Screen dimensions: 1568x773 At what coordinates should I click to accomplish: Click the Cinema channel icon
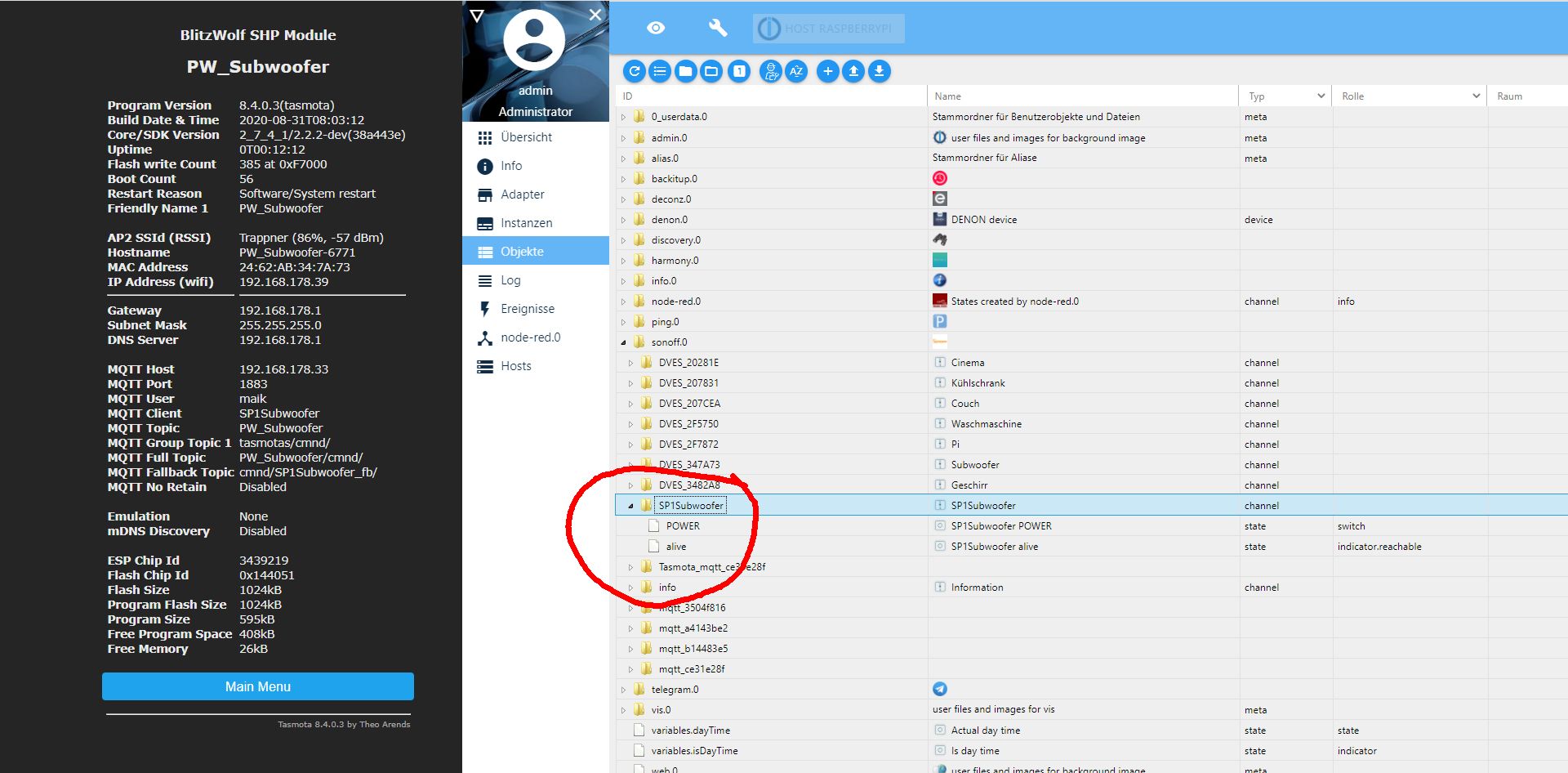[x=940, y=362]
